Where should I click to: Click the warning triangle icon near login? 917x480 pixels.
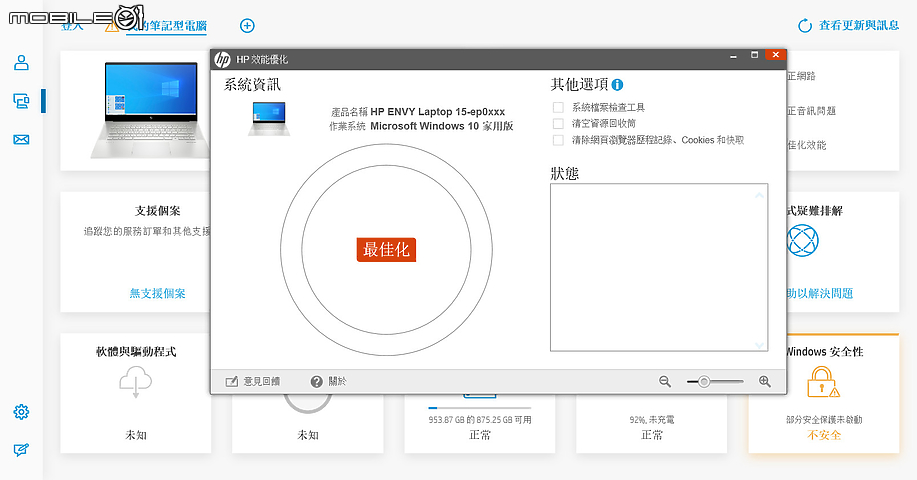pos(111,26)
